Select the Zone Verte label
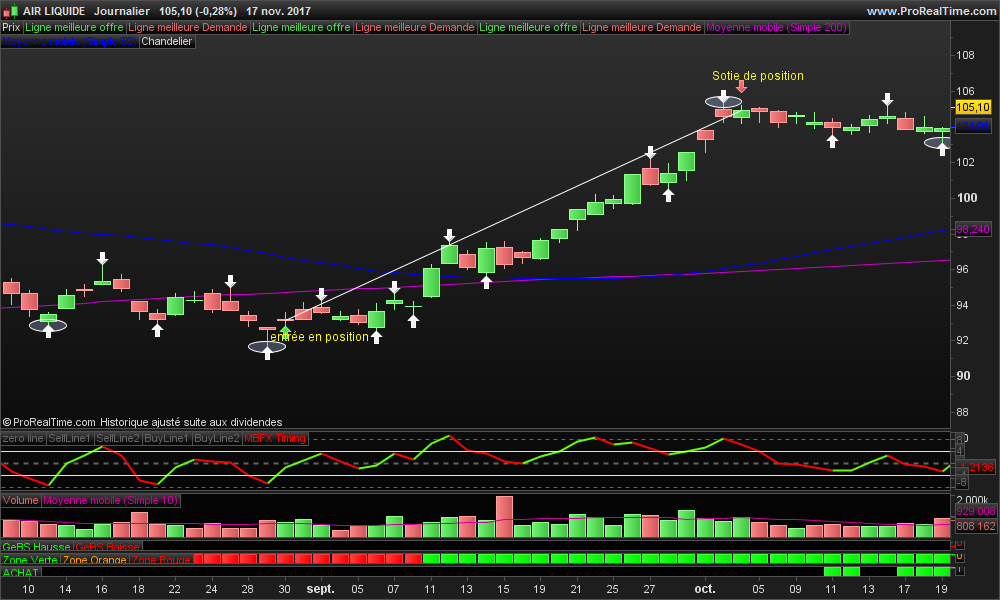 [30, 560]
